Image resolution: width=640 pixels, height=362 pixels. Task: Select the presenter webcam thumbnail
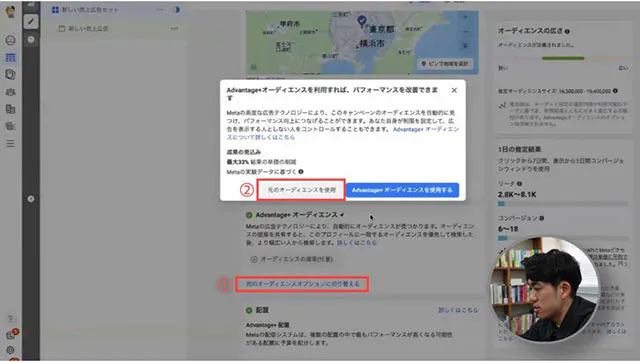(x=544, y=290)
